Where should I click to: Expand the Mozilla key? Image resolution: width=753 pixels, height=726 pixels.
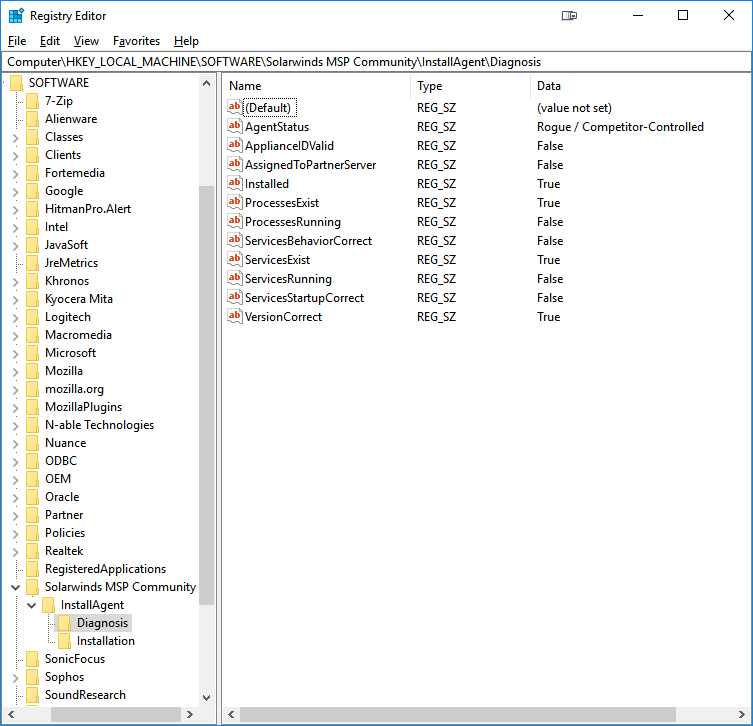(x=15, y=372)
